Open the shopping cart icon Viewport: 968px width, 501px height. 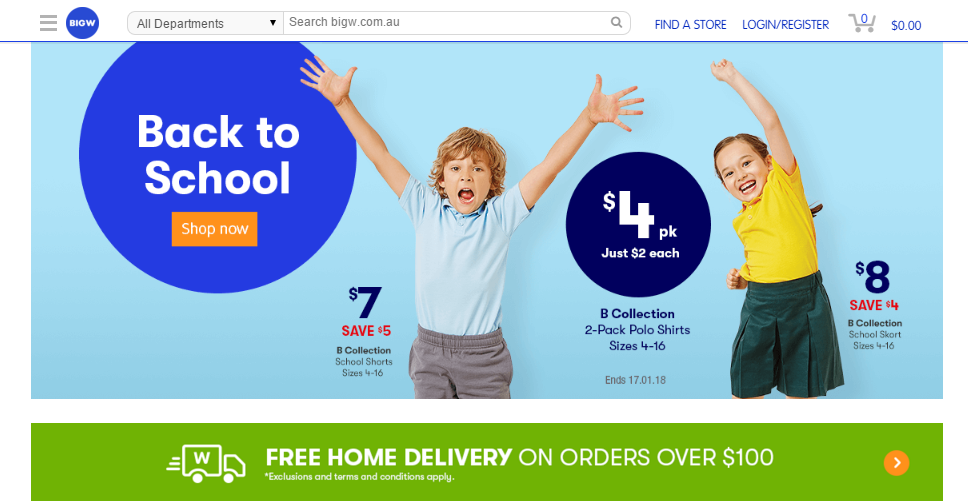(862, 23)
